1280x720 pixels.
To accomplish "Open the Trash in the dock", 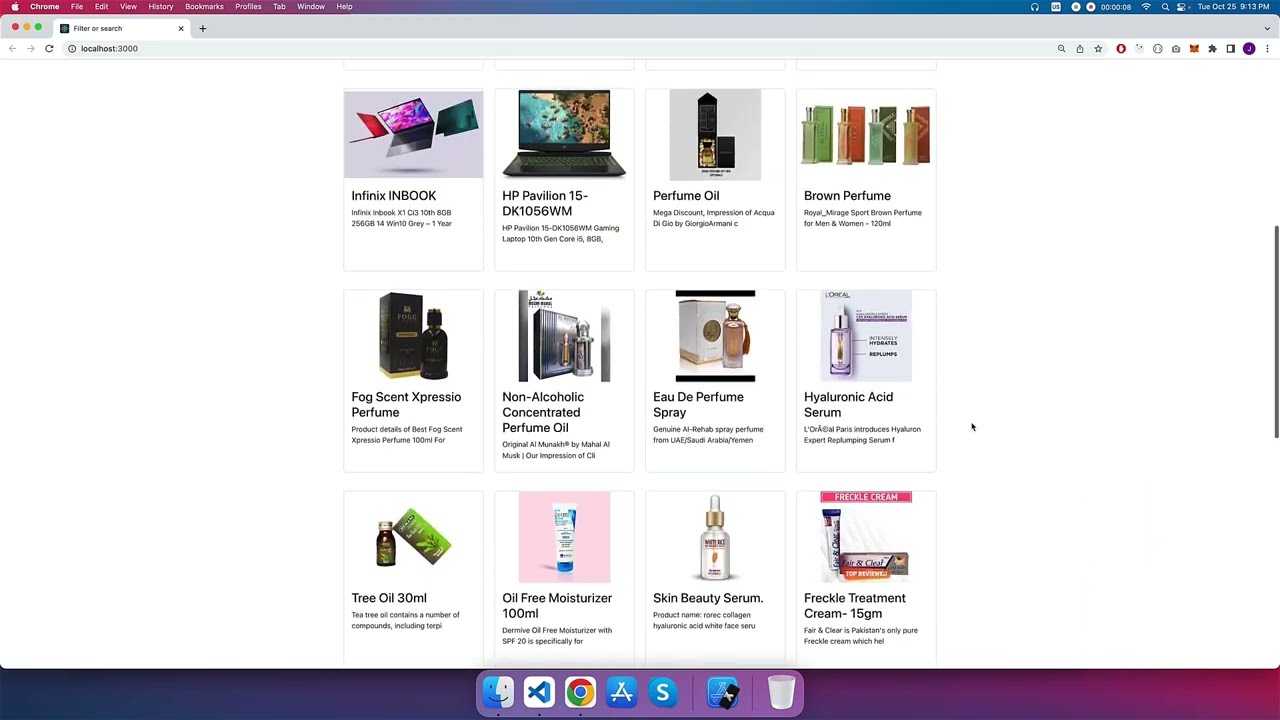I will tap(781, 692).
